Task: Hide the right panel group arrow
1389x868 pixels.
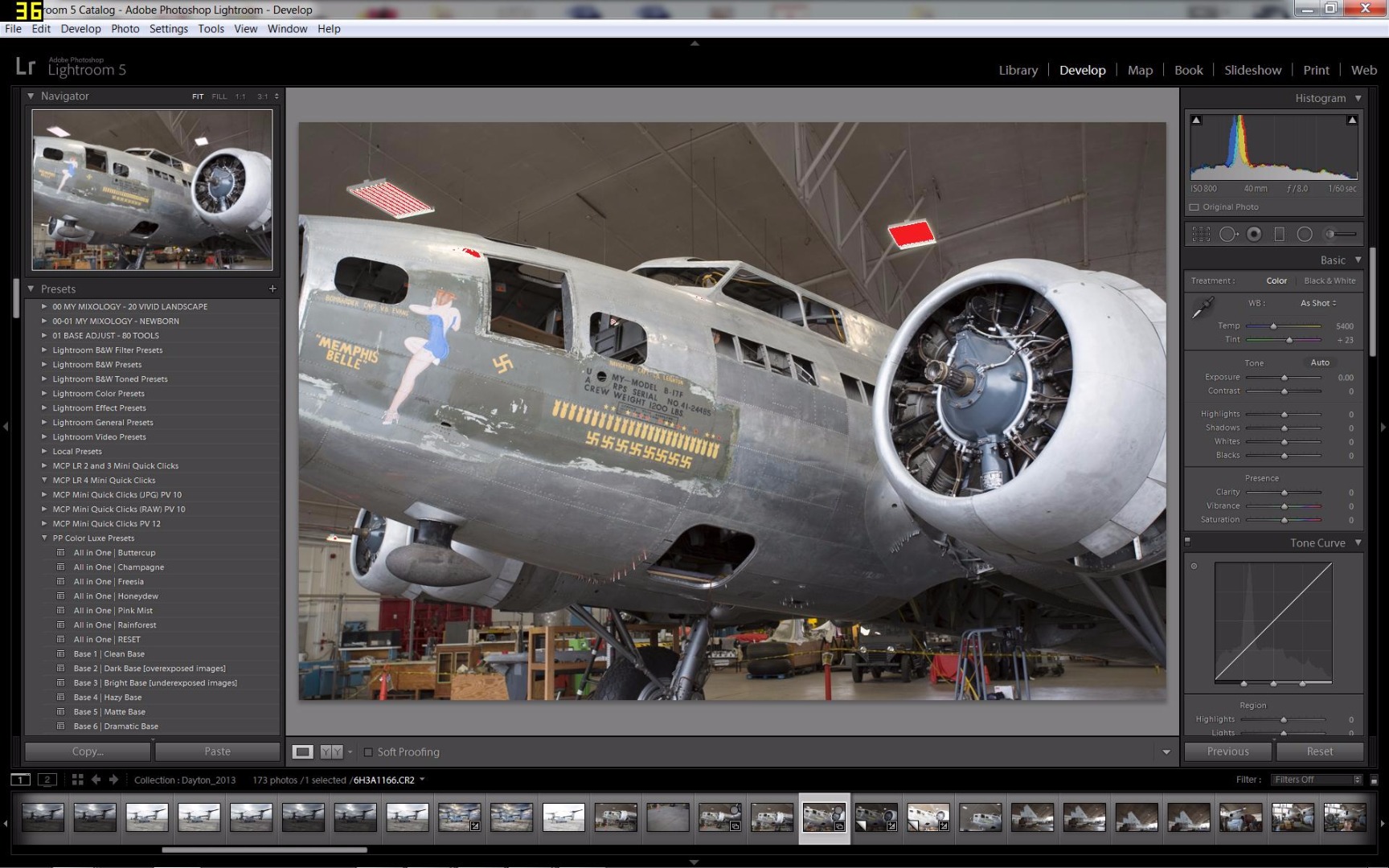Action: [x=1383, y=427]
